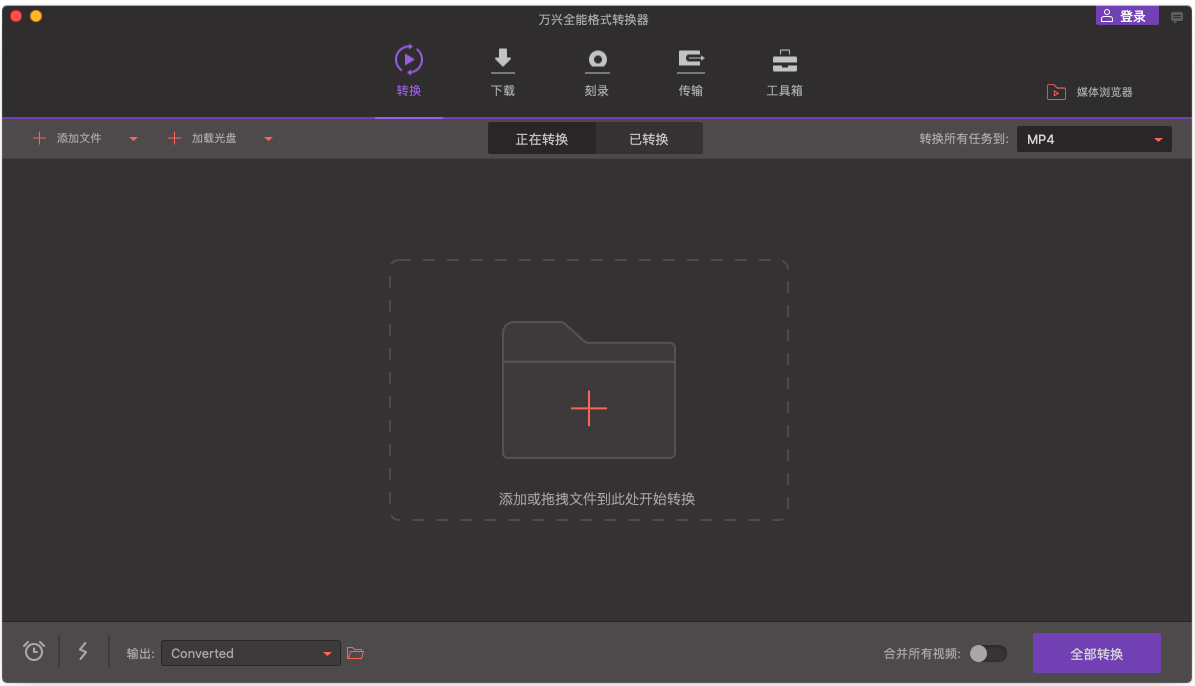Image resolution: width=1195 pixels, height=686 pixels.
Task: Click the red plus in the folder graphic
Action: coord(588,409)
